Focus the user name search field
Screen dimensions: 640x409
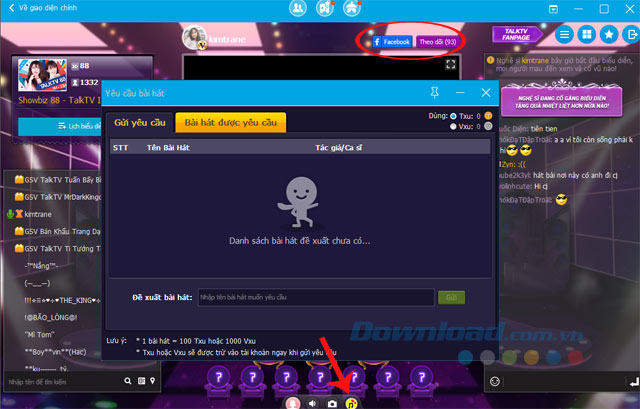64,382
